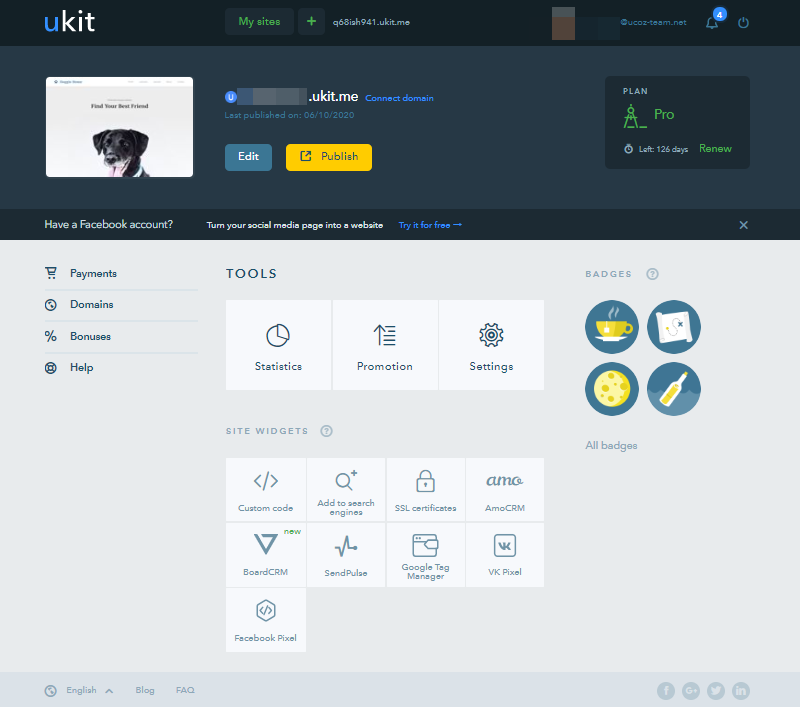
Task: Dismiss the Facebook account banner
Action: coord(743,224)
